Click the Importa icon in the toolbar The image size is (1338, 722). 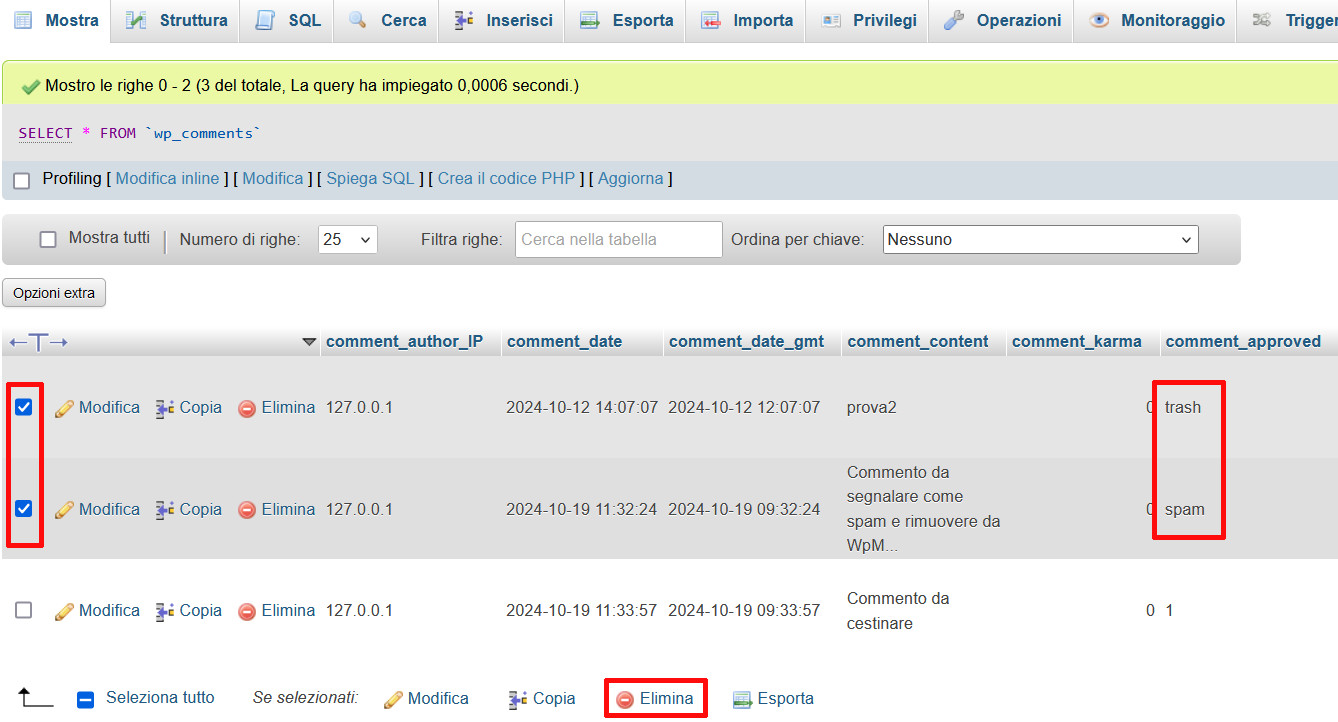pyautogui.click(x=712, y=19)
